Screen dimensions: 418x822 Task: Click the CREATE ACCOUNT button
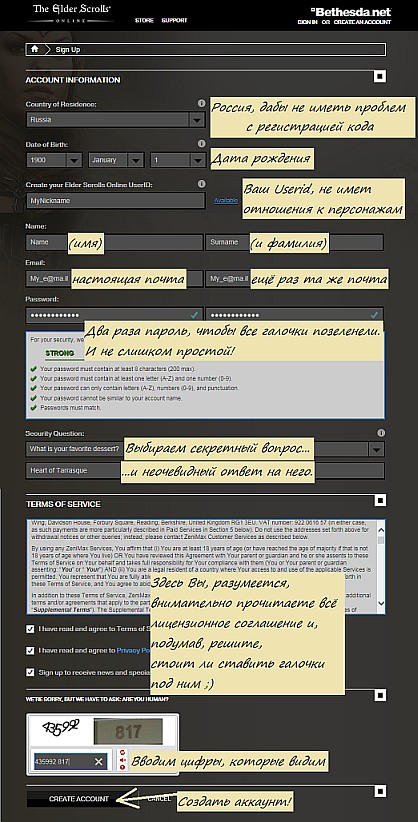coord(79,799)
